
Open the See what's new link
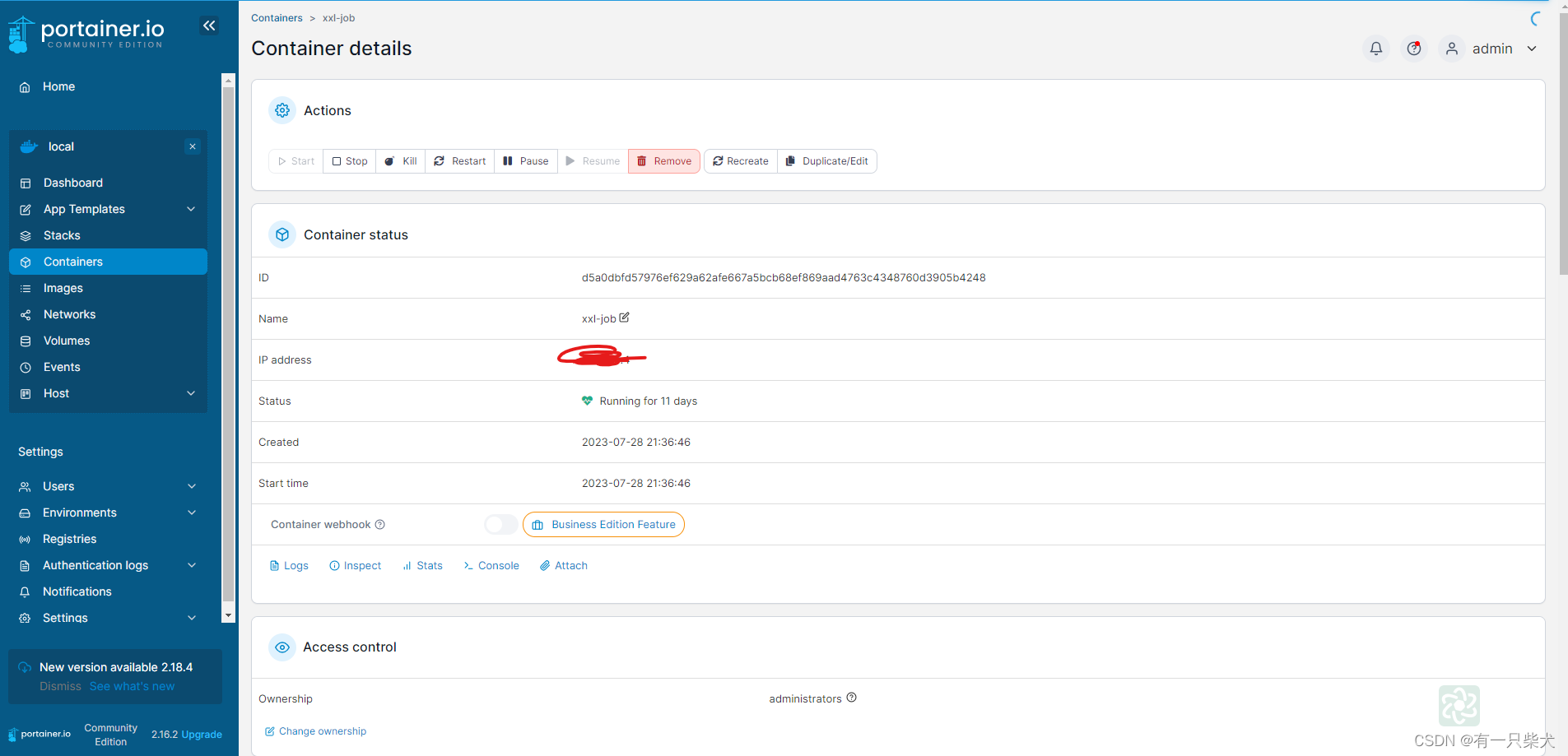[x=133, y=686]
